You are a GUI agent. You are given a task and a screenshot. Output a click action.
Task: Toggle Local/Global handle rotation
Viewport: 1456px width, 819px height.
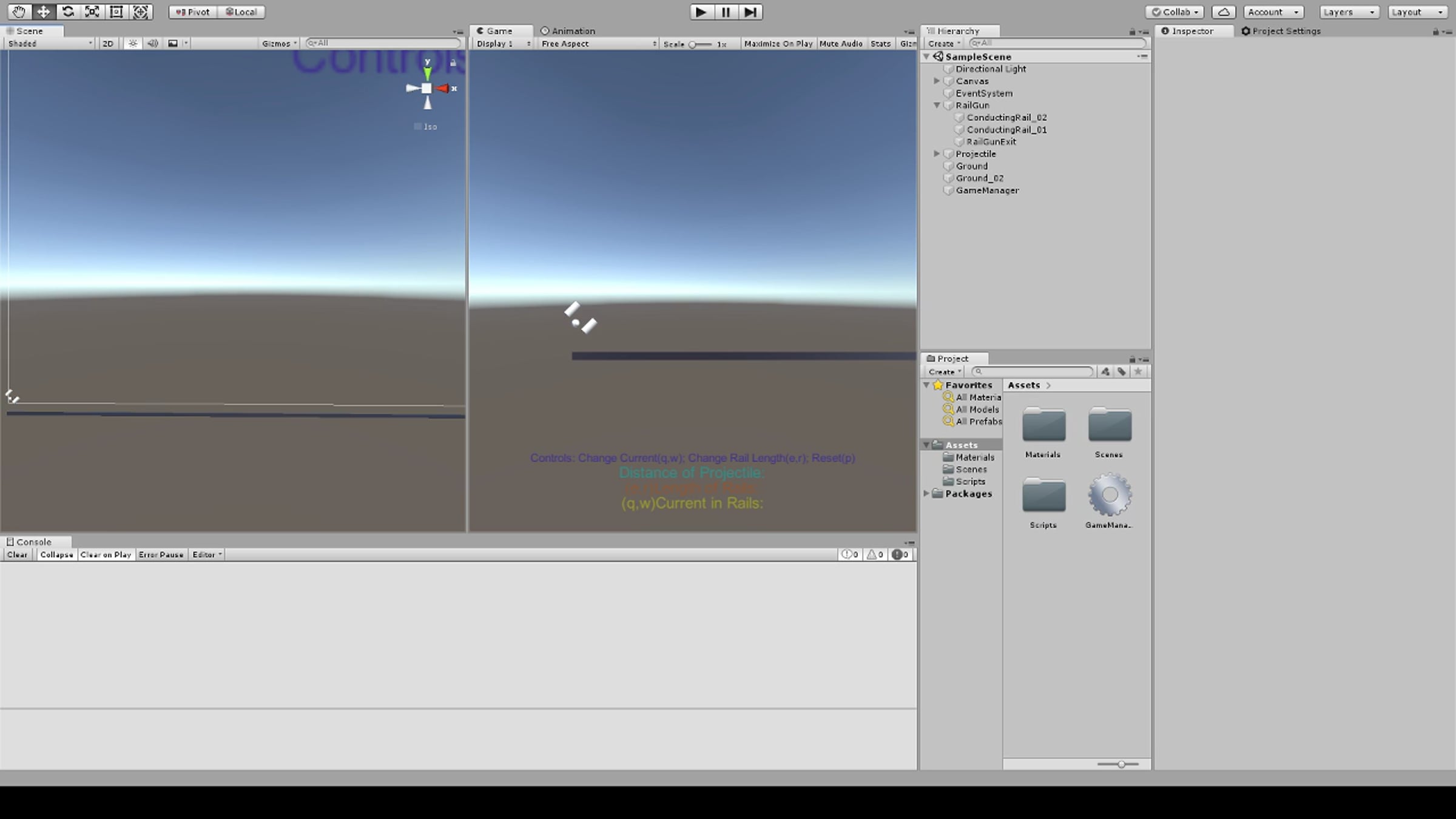(x=241, y=12)
